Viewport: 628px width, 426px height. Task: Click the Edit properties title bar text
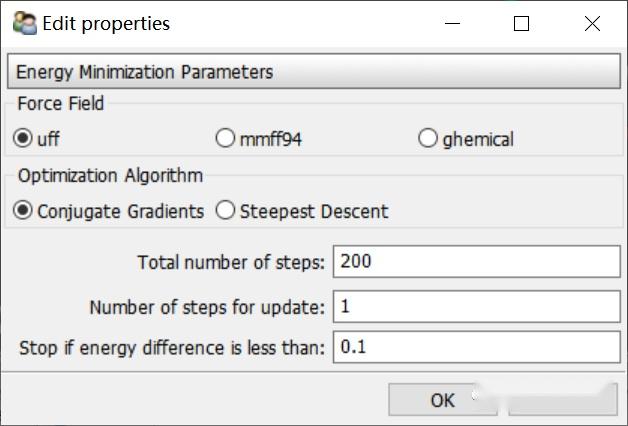pyautogui.click(x=105, y=24)
